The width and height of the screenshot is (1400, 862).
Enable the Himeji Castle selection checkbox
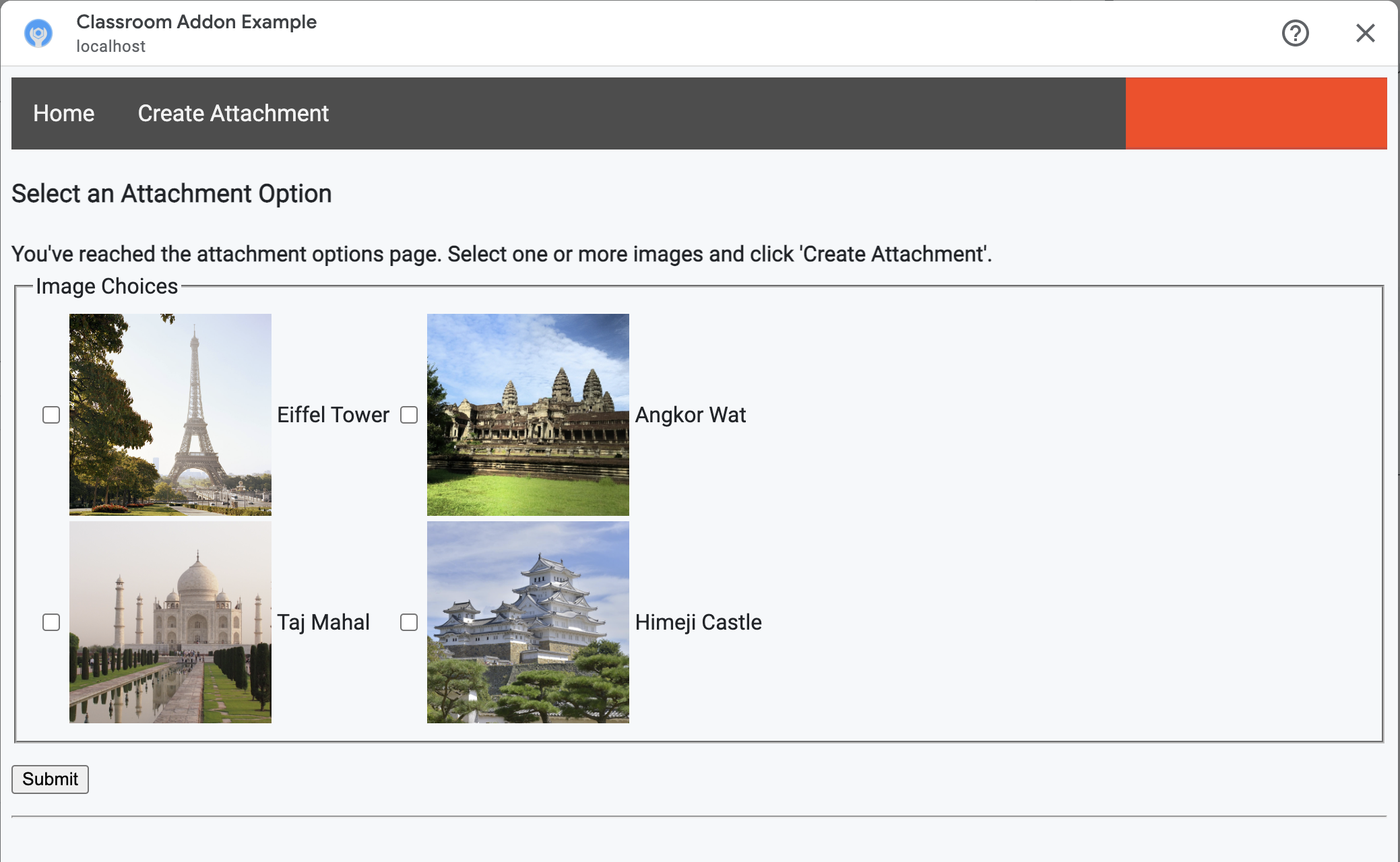(x=408, y=622)
